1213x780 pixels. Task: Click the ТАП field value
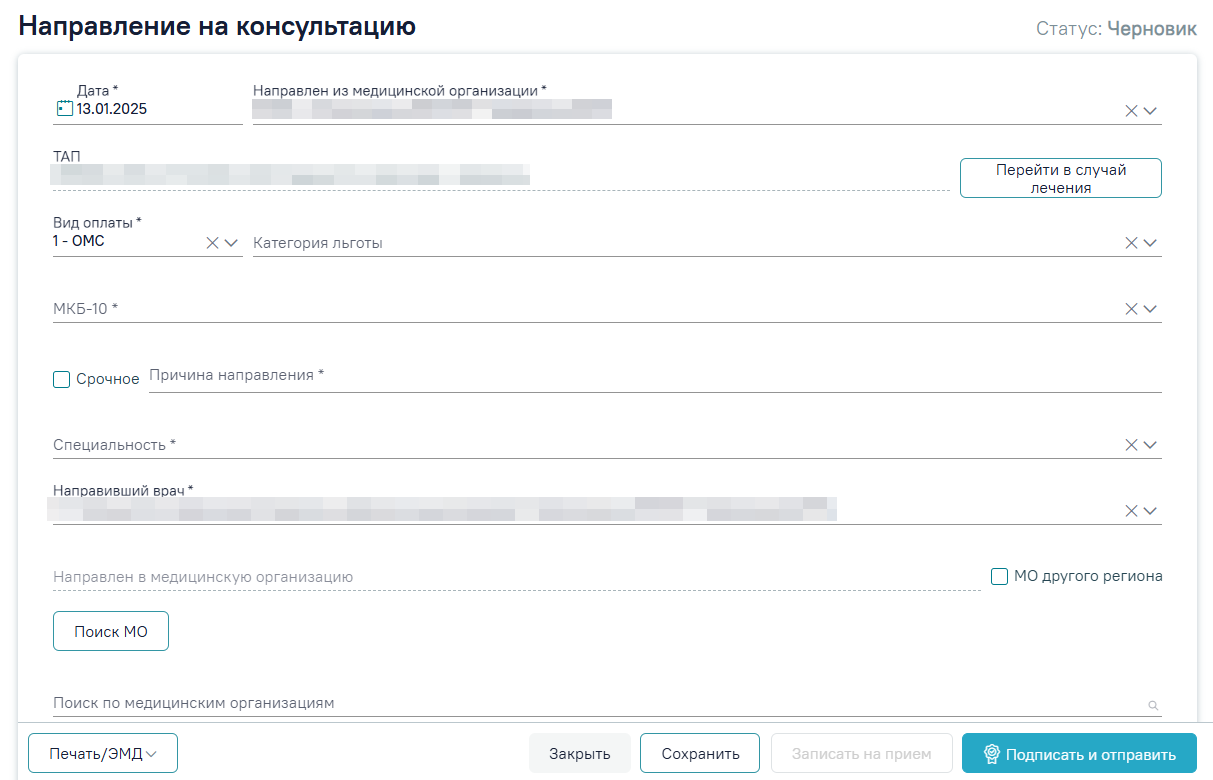point(291,175)
